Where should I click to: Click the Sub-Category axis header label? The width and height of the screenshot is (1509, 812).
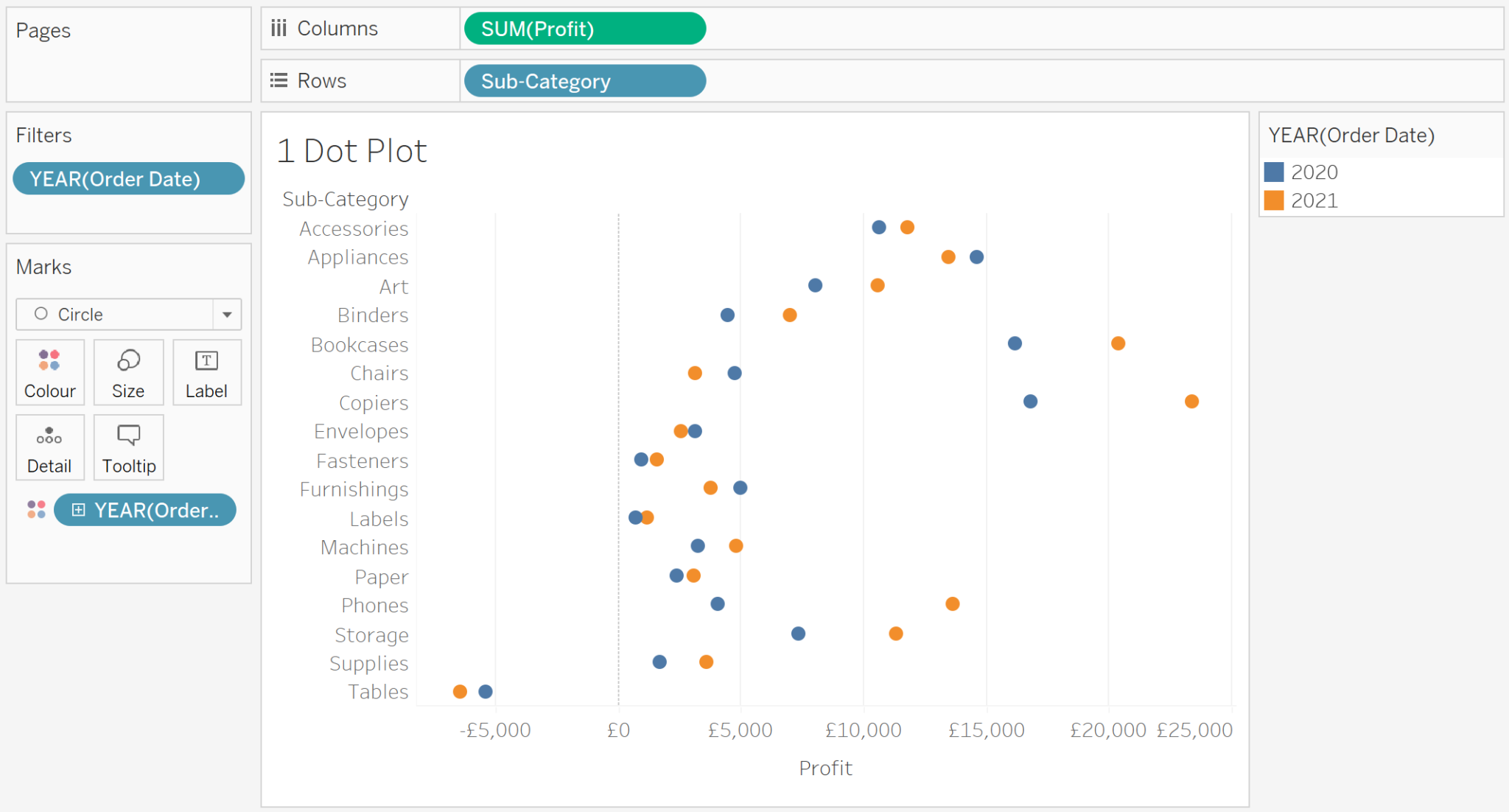(345, 198)
